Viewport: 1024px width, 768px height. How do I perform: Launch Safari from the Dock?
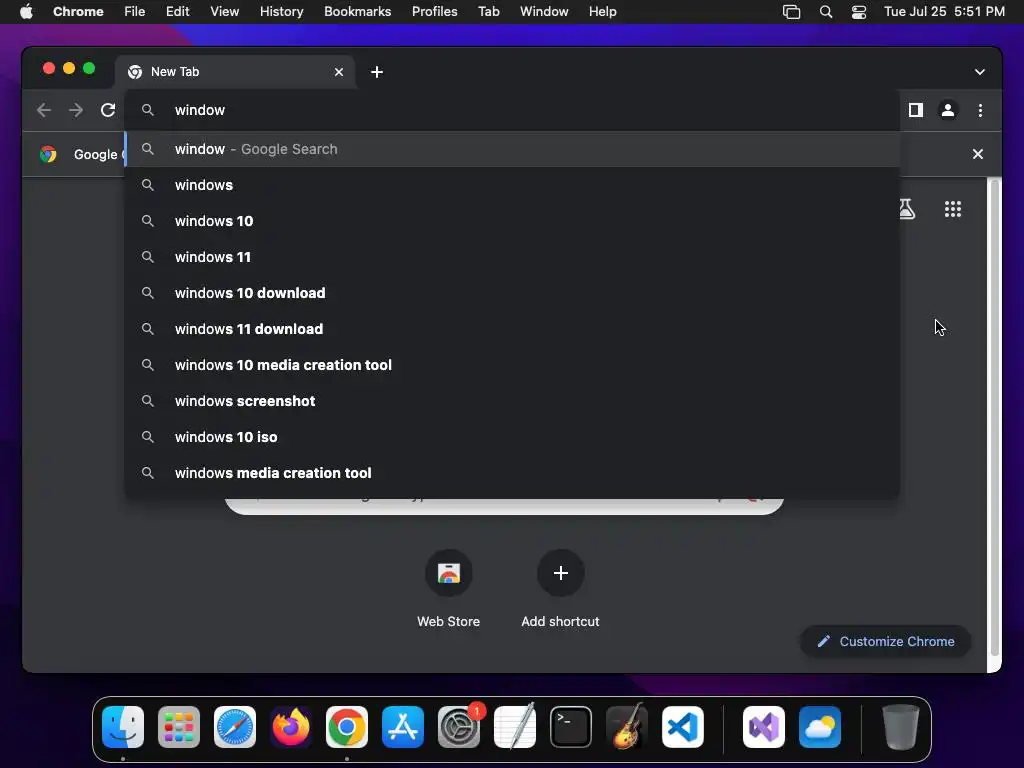(x=235, y=727)
